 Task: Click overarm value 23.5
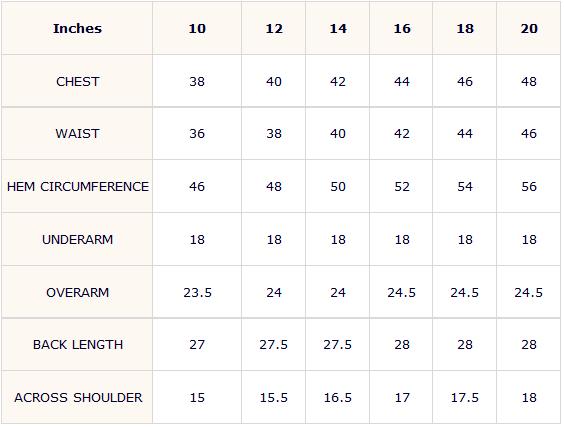[197, 292]
